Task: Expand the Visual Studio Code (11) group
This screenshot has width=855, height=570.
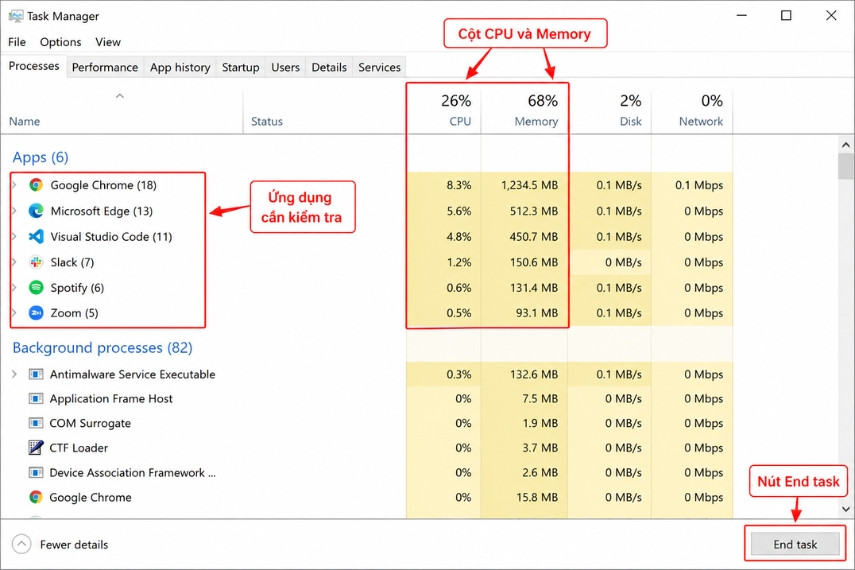Action: coord(14,236)
